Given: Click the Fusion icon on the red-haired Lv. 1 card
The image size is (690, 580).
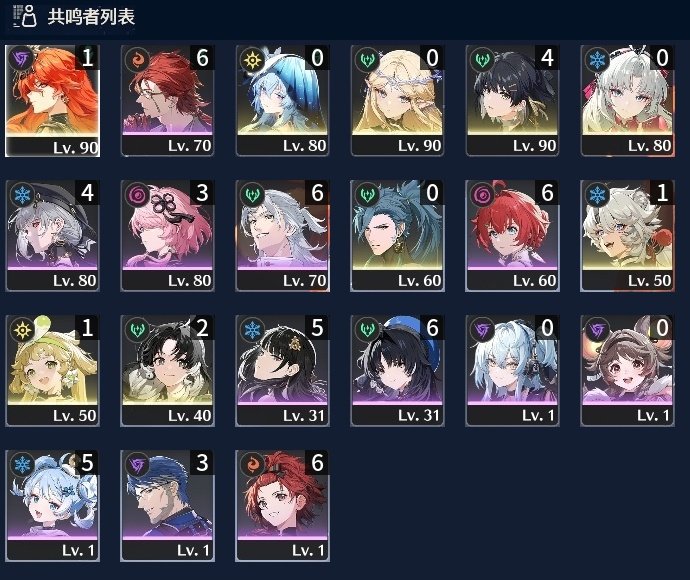Looking at the screenshot, I should pyautogui.click(x=252, y=464).
